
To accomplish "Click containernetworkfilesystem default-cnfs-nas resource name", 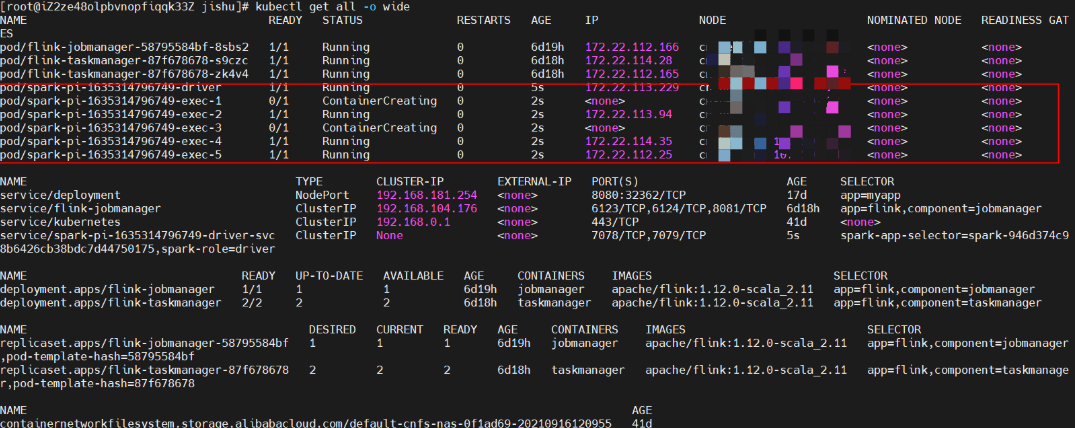I will pos(306,424).
